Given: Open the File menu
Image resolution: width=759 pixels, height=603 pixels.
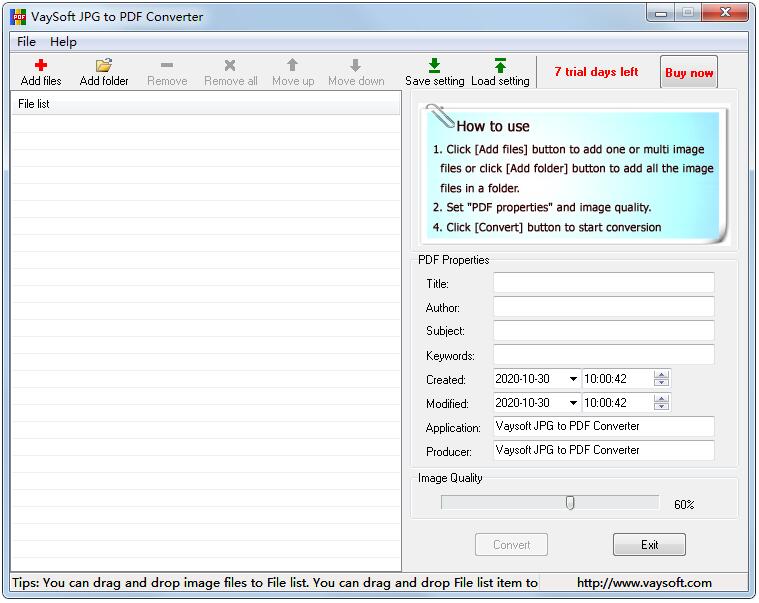Looking at the screenshot, I should (x=26, y=42).
